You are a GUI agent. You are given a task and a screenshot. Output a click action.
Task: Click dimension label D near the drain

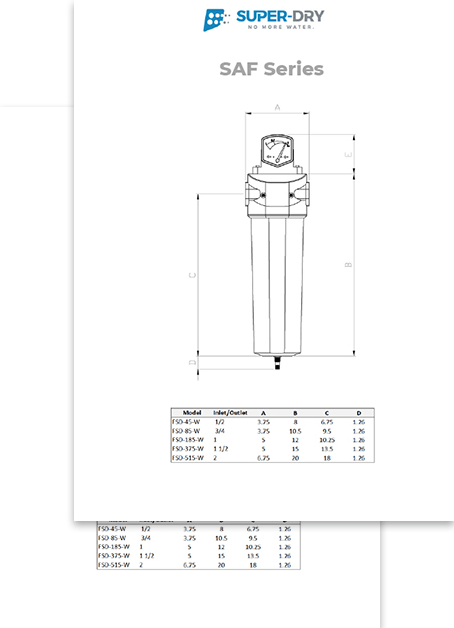point(193,362)
